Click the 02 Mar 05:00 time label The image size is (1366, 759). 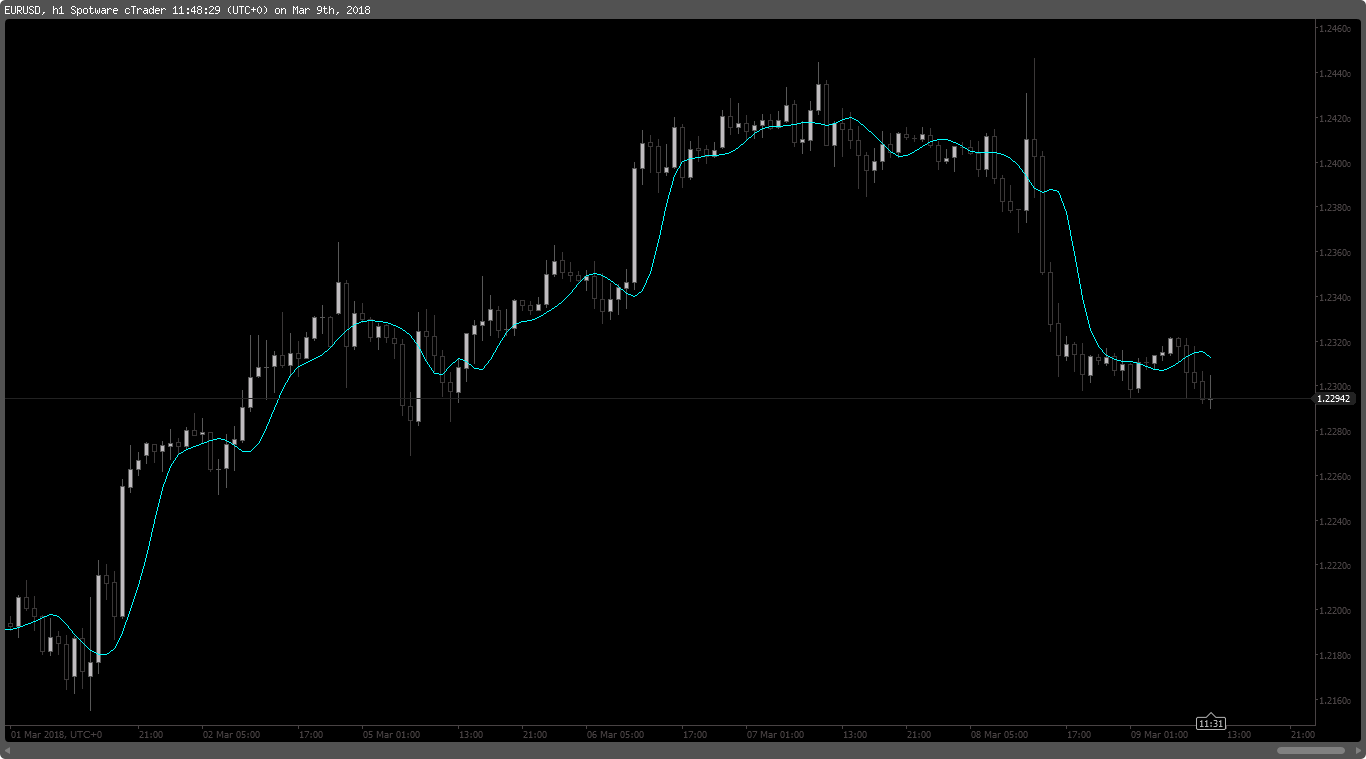[x=231, y=735]
